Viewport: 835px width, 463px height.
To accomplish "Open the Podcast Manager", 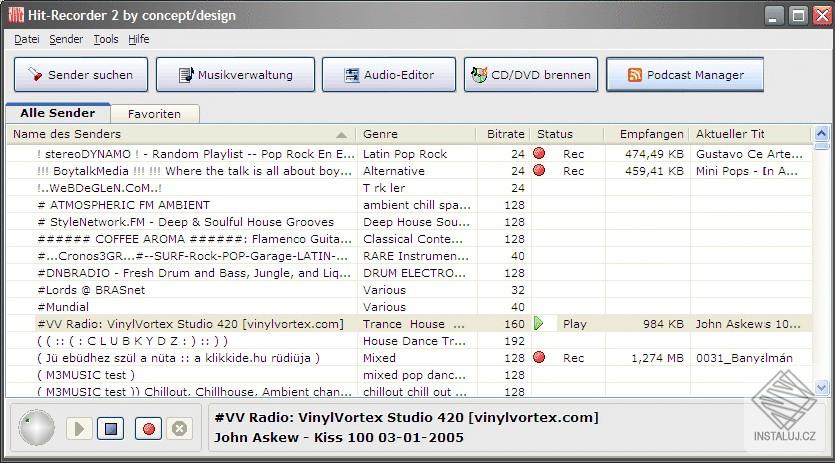I will (x=685, y=75).
